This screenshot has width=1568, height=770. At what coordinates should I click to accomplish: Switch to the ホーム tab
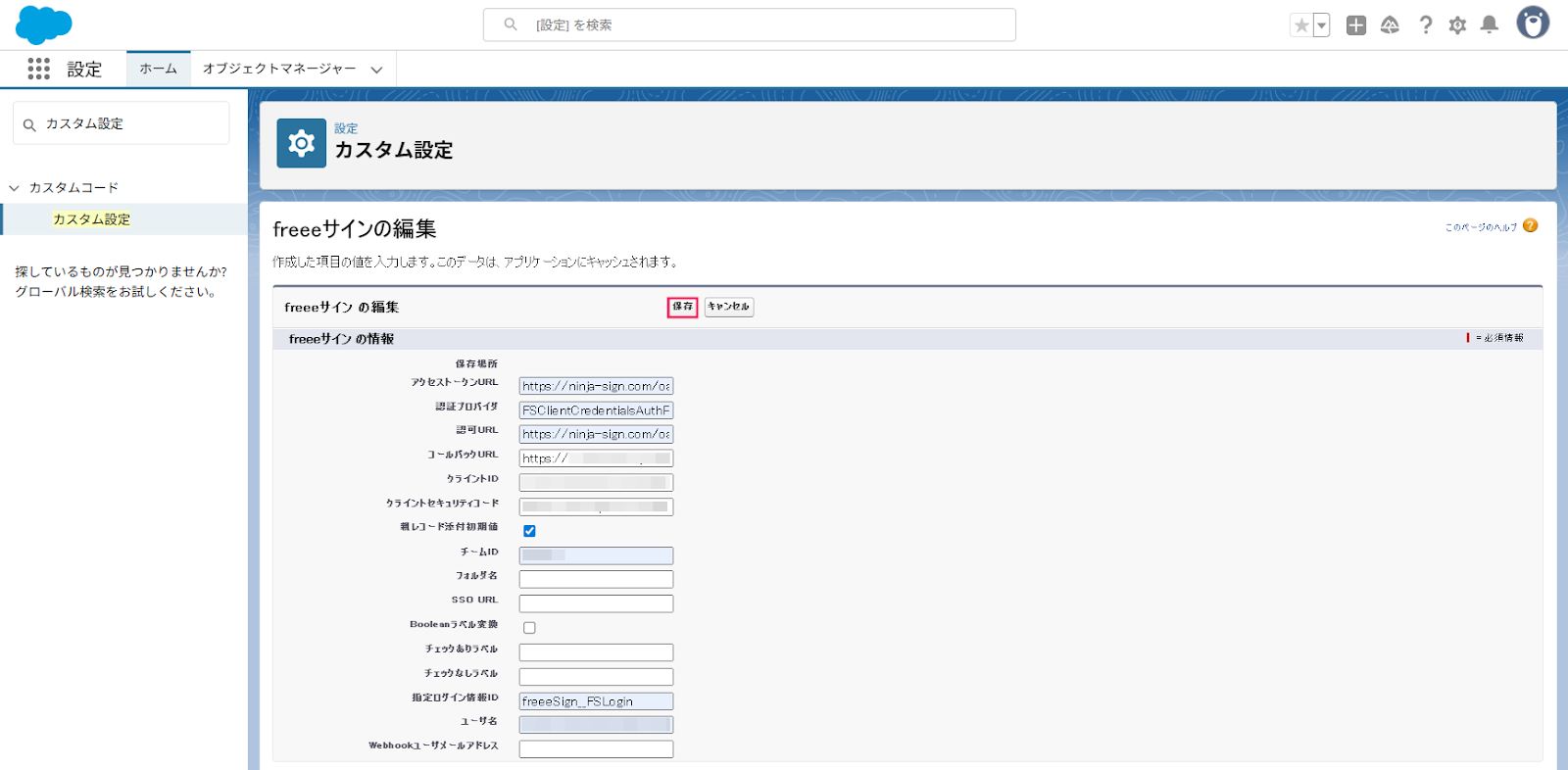(158, 69)
